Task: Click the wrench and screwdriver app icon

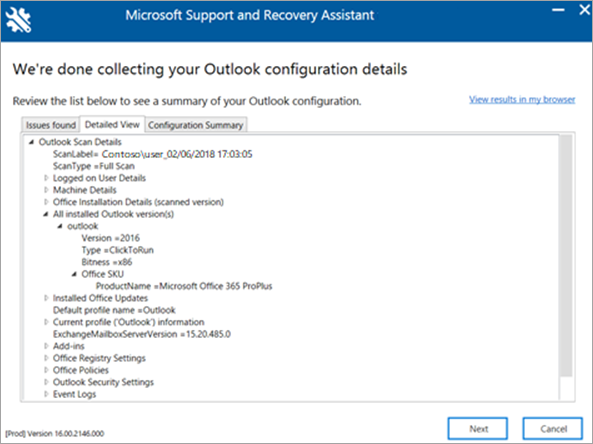Action: pyautogui.click(x=19, y=20)
